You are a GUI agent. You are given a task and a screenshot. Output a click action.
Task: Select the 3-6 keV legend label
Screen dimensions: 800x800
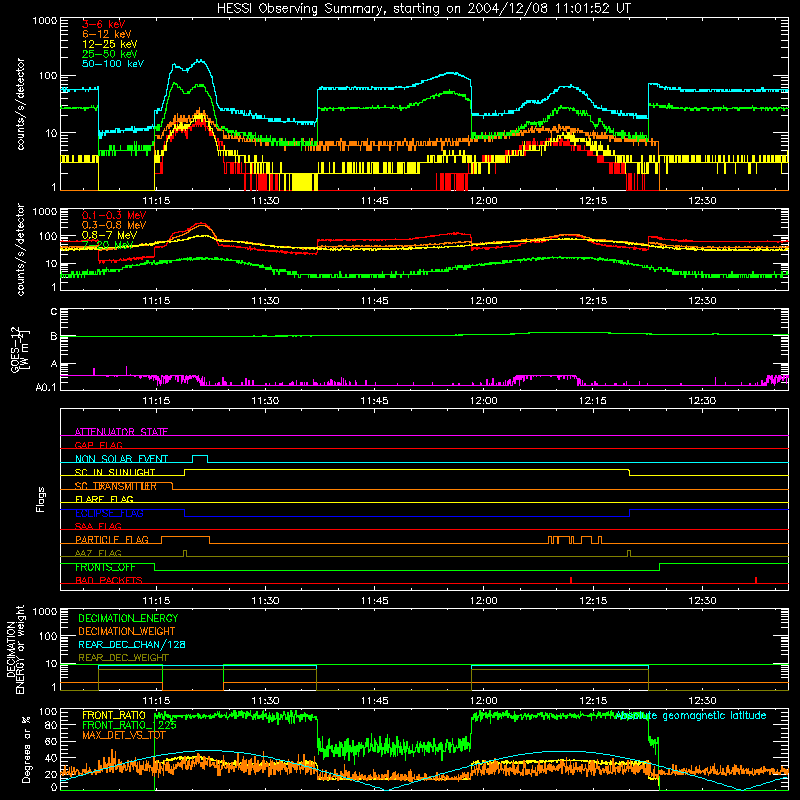[103, 24]
